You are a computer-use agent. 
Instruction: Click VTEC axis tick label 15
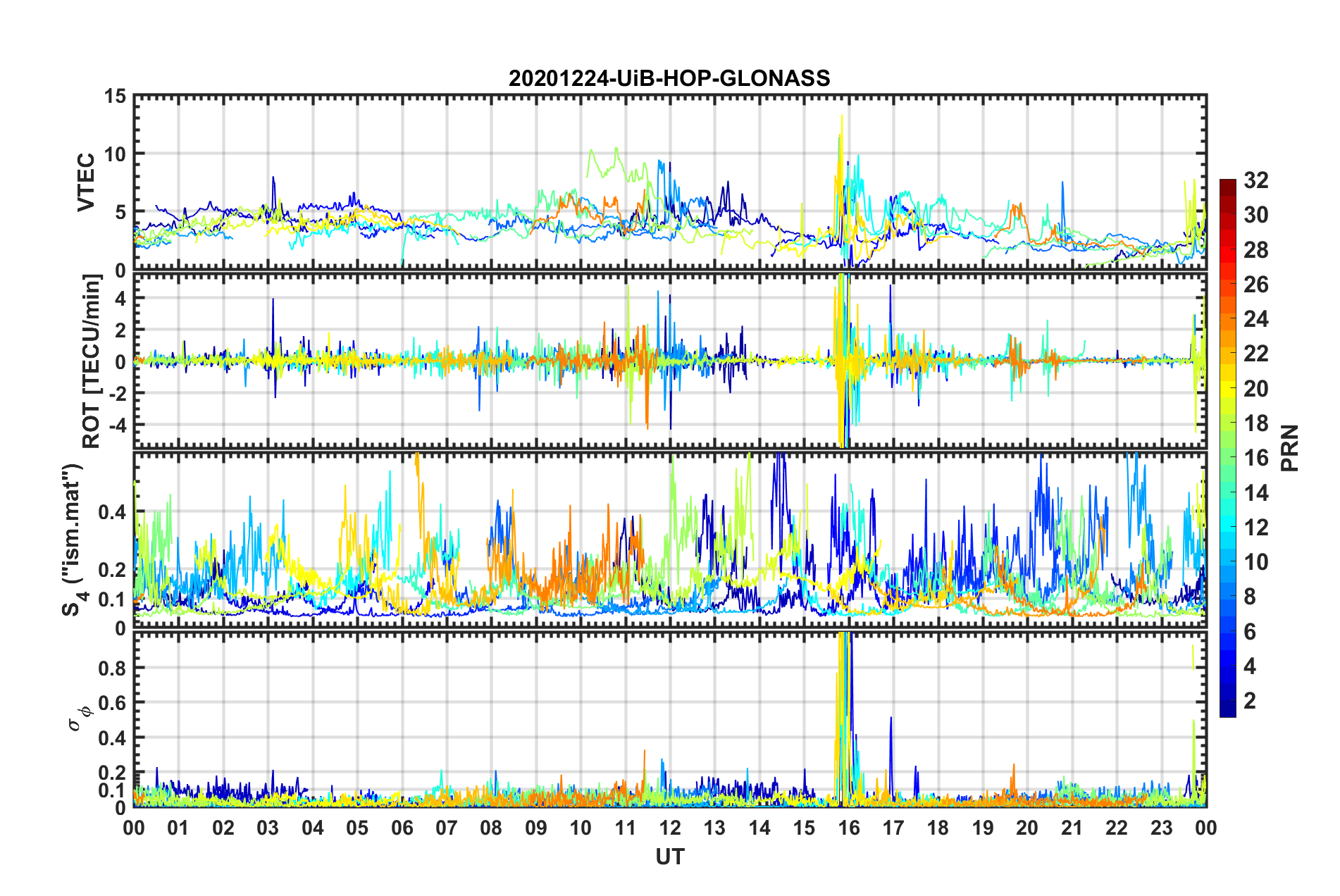tap(115, 96)
